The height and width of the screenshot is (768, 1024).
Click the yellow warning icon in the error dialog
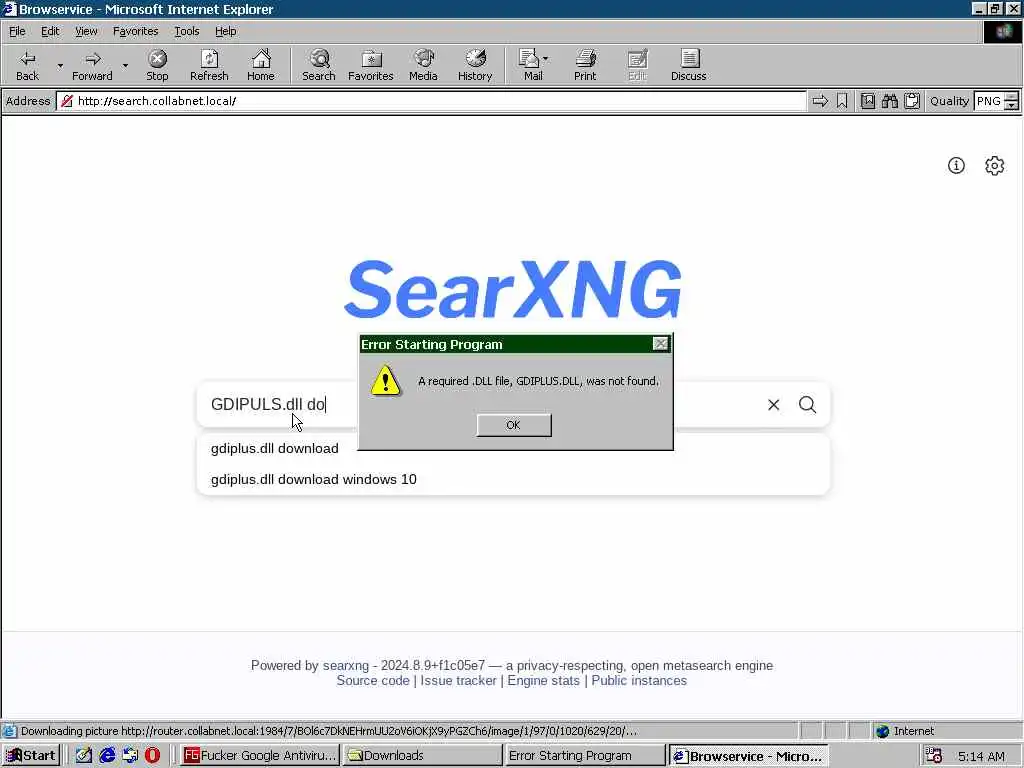click(385, 381)
